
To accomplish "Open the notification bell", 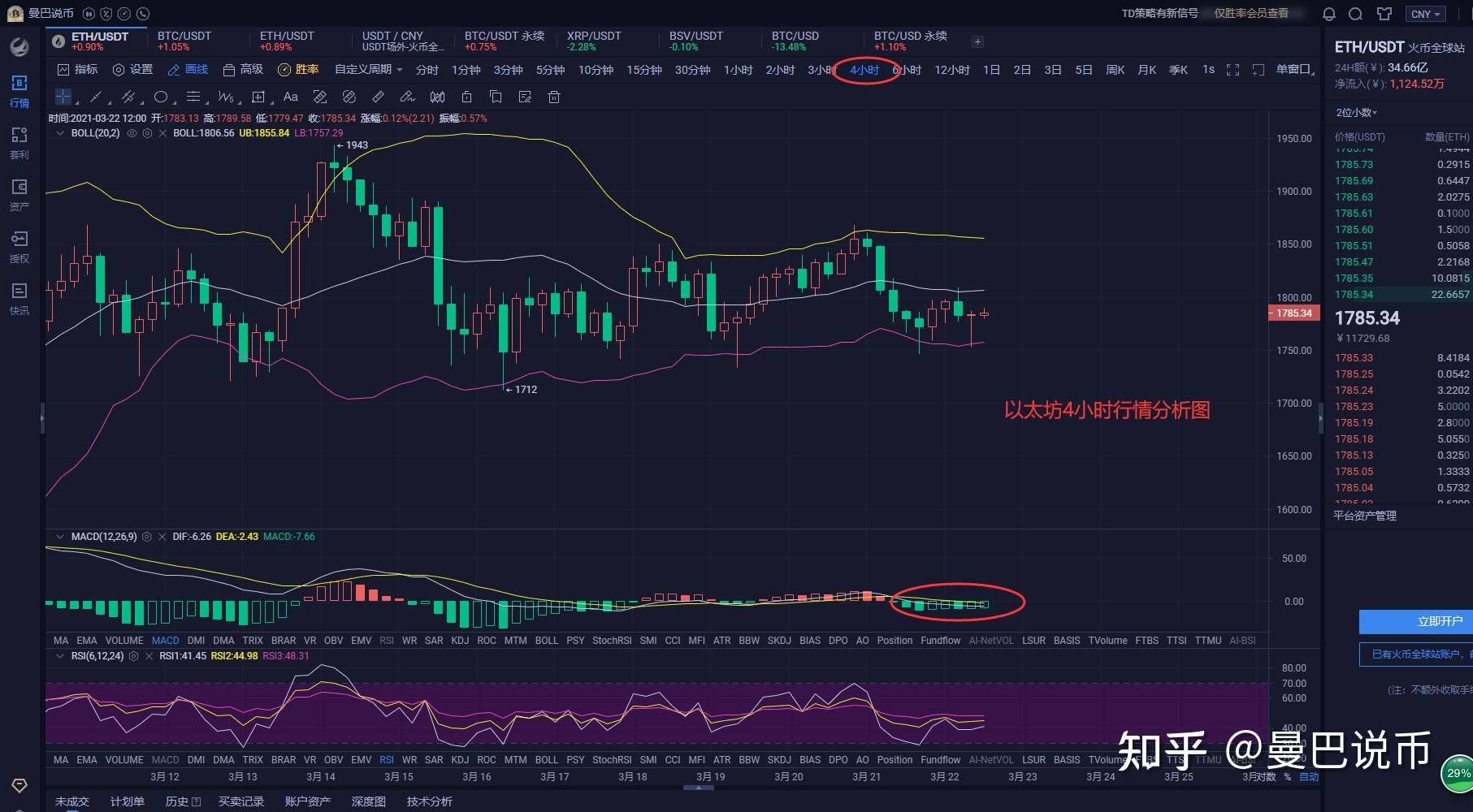I will [x=1329, y=14].
